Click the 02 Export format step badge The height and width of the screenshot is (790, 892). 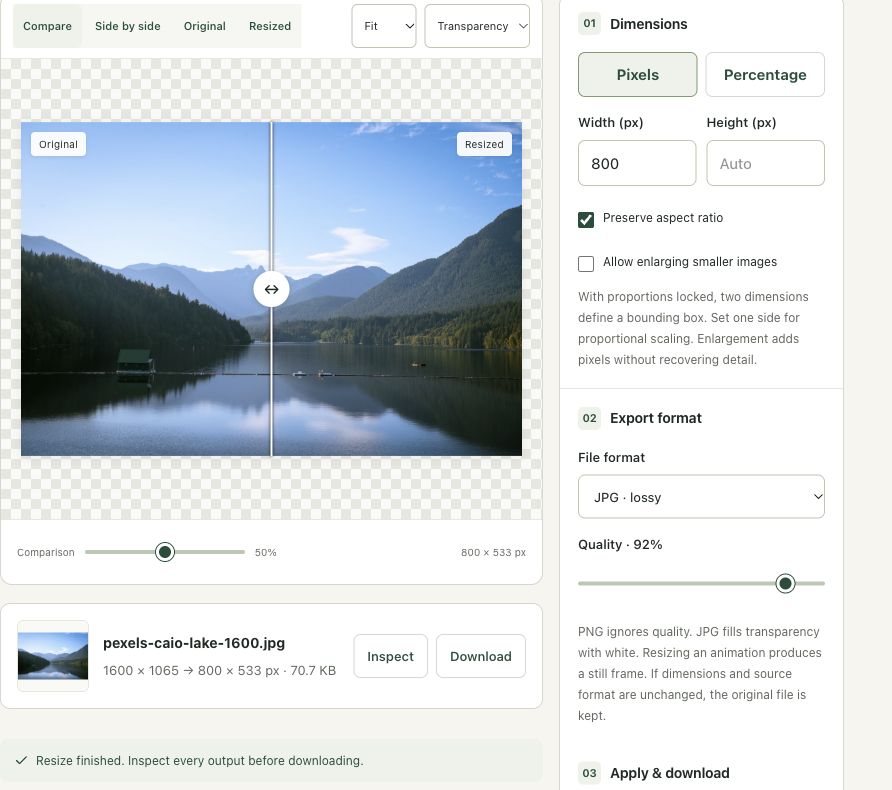pyautogui.click(x=589, y=418)
